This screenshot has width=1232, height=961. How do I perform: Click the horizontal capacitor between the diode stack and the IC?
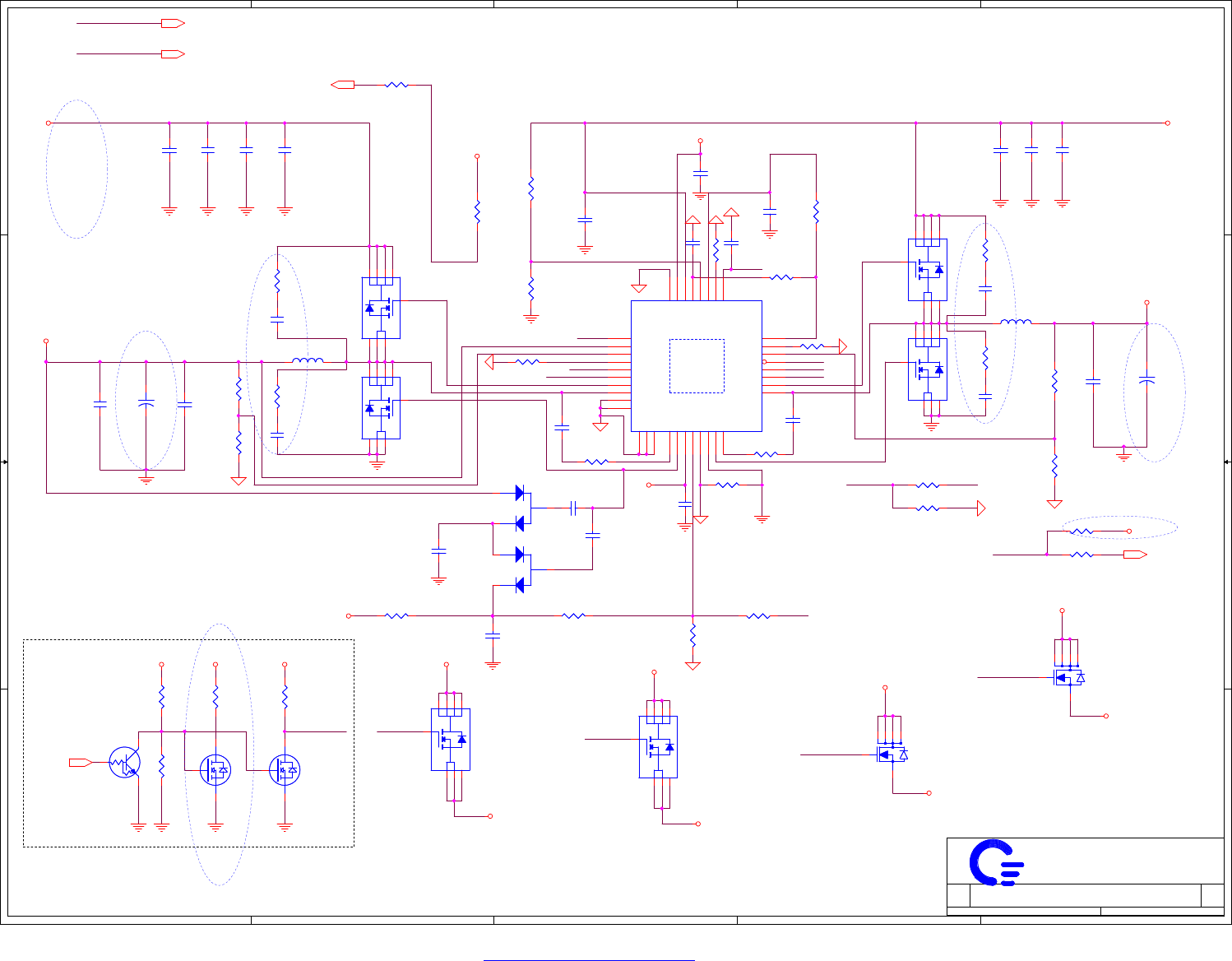[574, 508]
